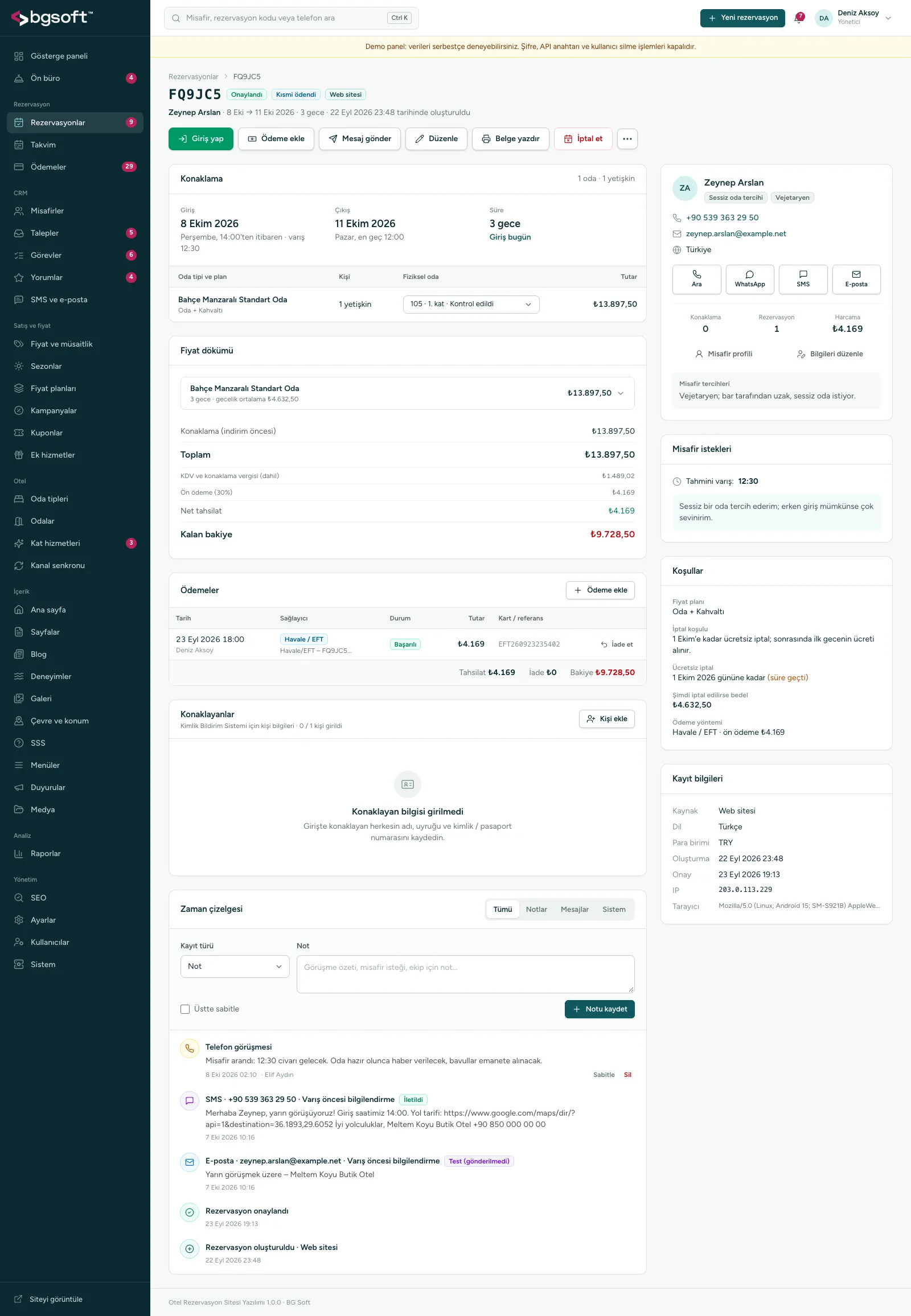911x1316 pixels.
Task: Click Yeni rezervasyon button
Action: pyautogui.click(x=742, y=18)
